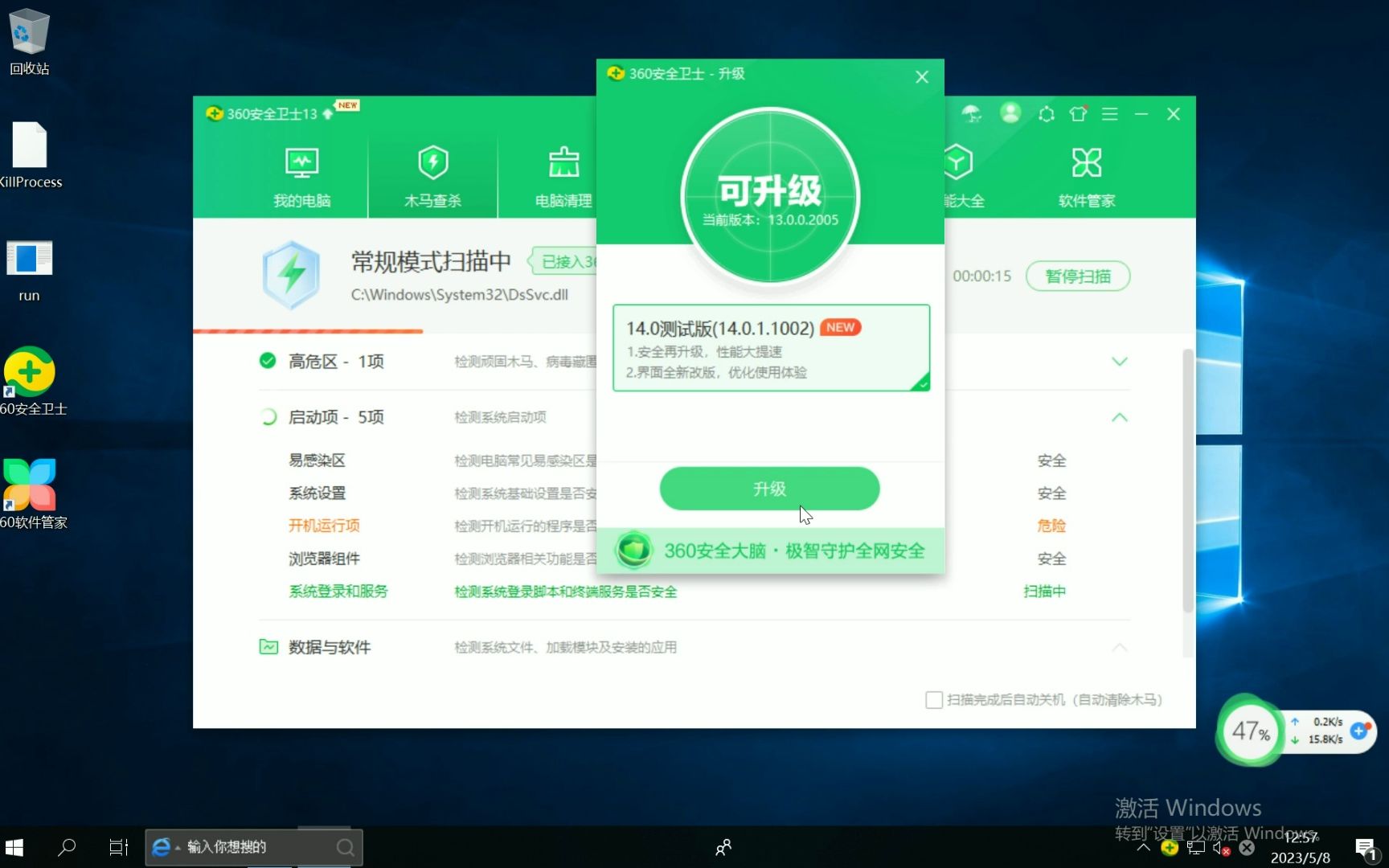Screen dimensions: 1389x868
Task: Minimize the 360安全卫士 main window
Action: [x=1141, y=114]
